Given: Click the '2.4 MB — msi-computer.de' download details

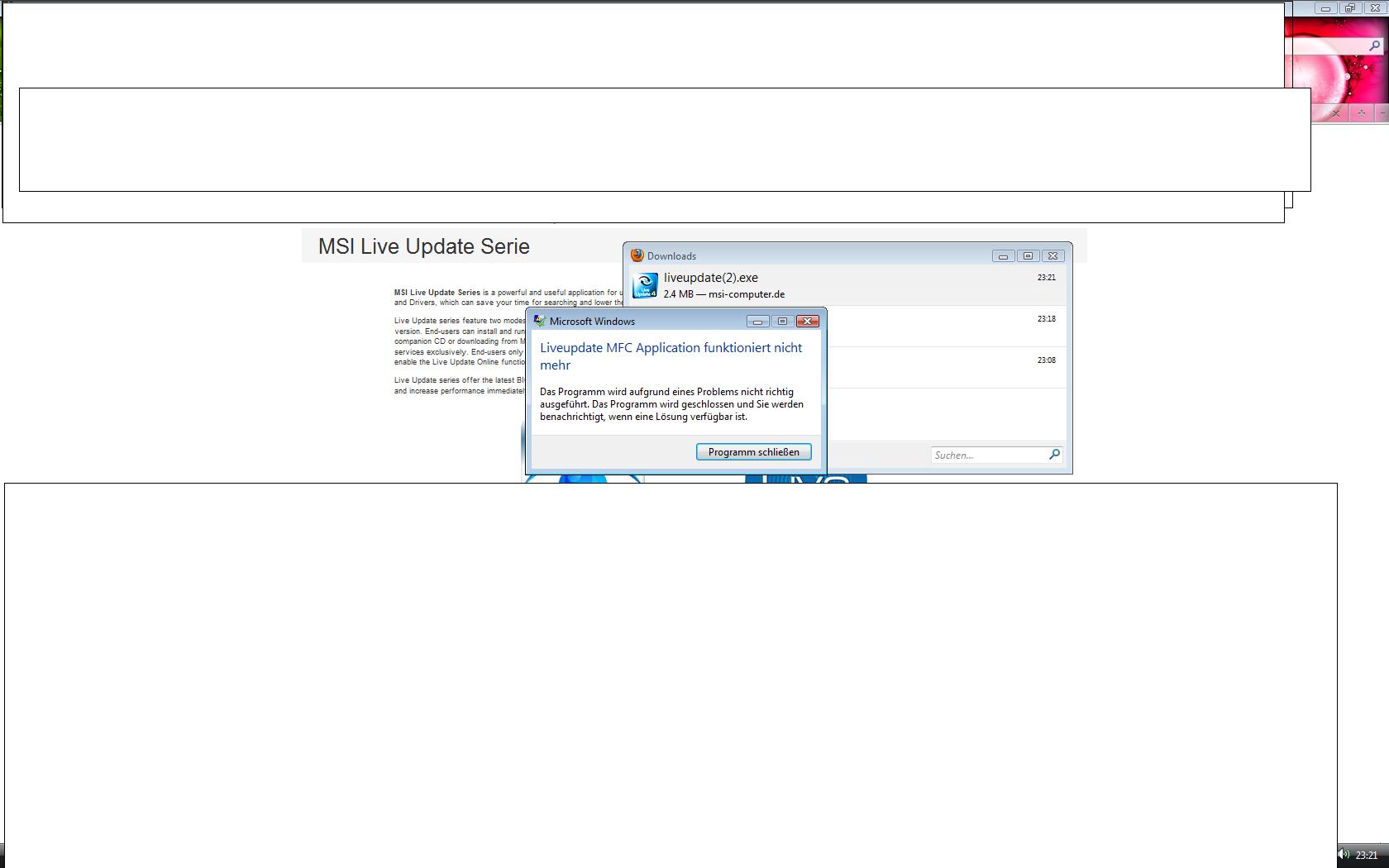Looking at the screenshot, I should 724,294.
